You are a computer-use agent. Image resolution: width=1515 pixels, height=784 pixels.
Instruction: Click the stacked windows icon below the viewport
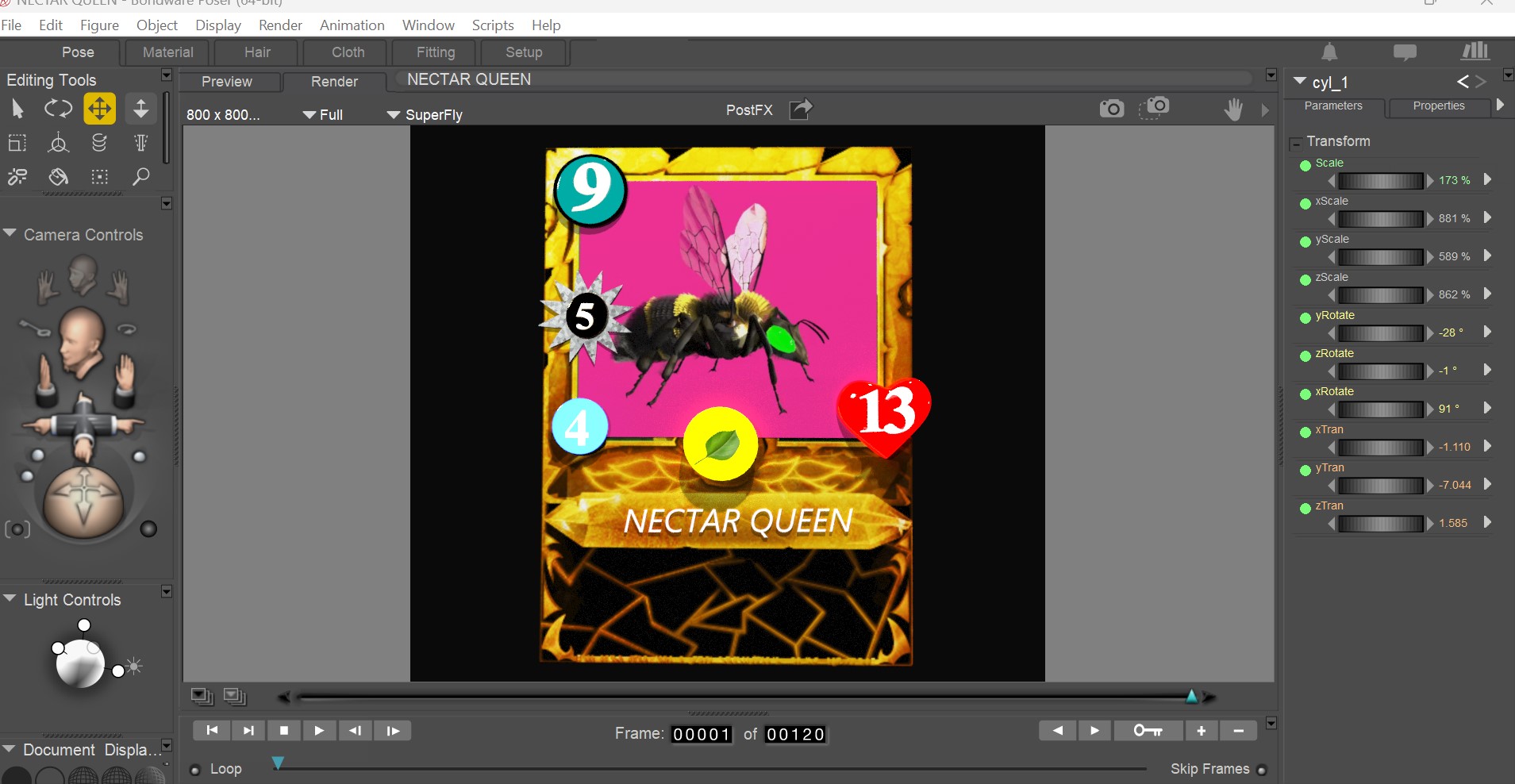tap(202, 697)
